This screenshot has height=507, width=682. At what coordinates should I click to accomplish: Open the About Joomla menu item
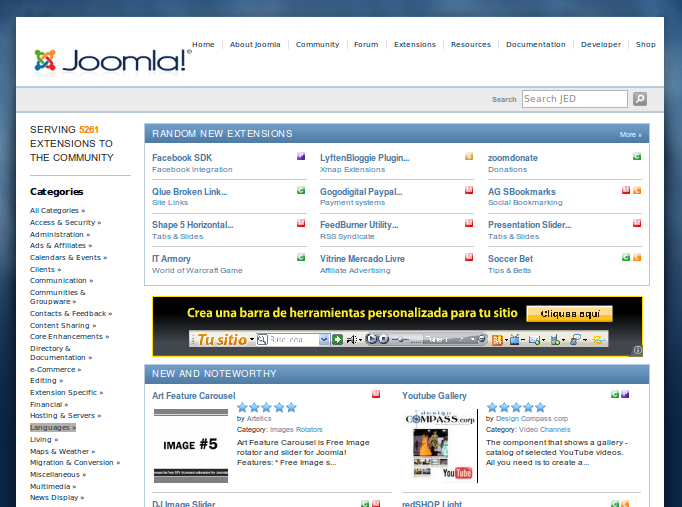[x=255, y=44]
